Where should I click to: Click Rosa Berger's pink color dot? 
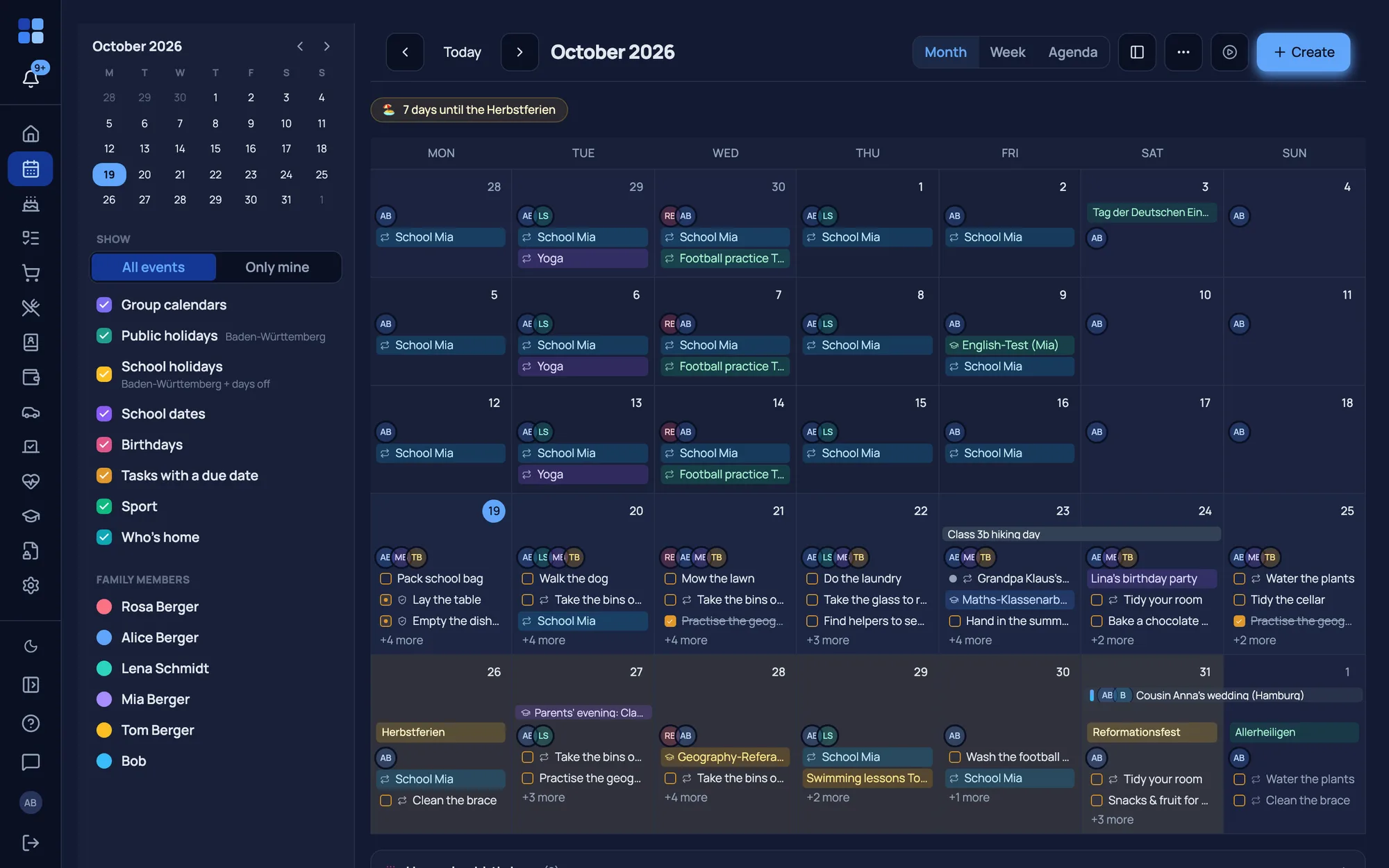(104, 607)
